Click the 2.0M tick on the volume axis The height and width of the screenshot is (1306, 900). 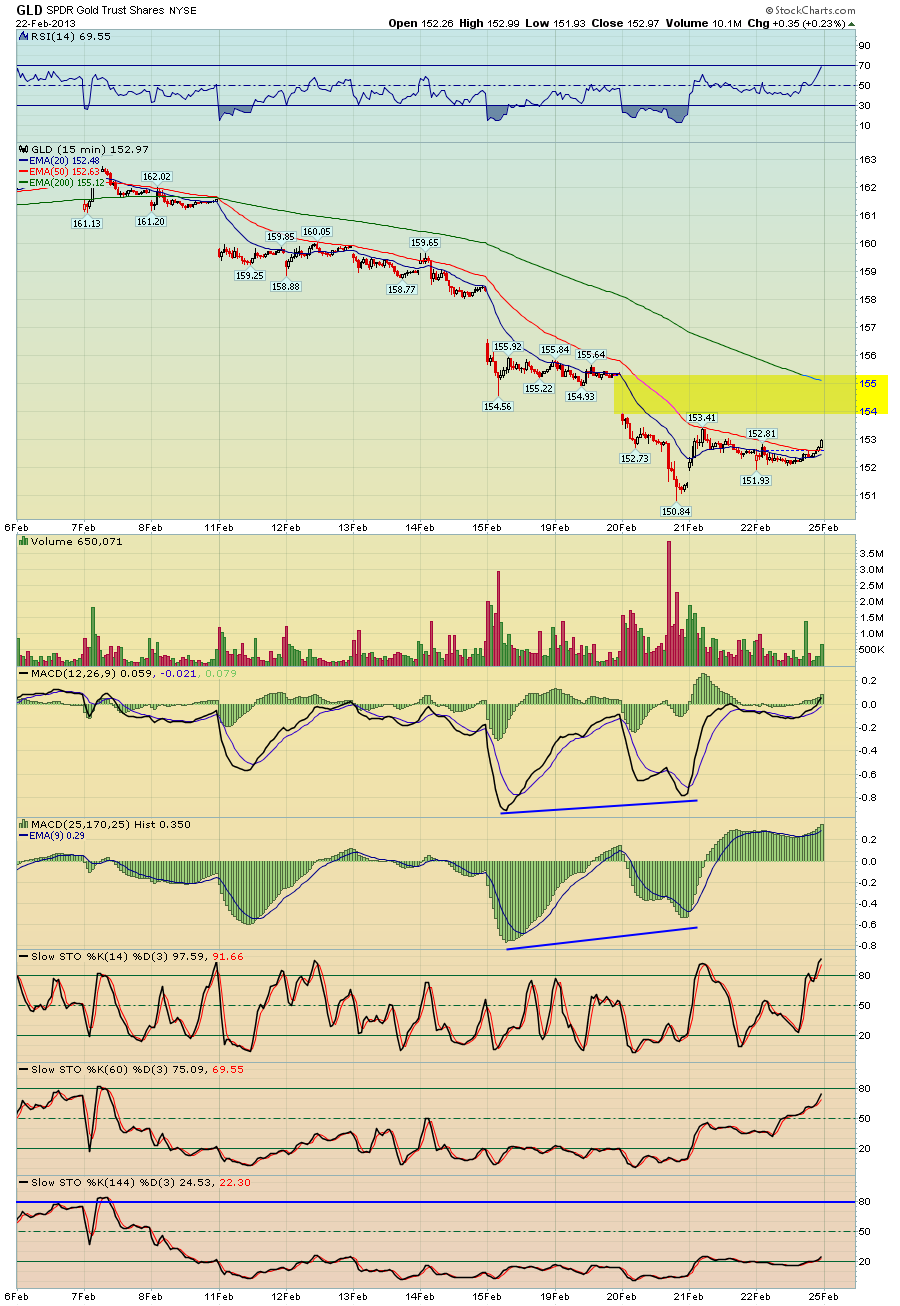pyautogui.click(x=871, y=601)
